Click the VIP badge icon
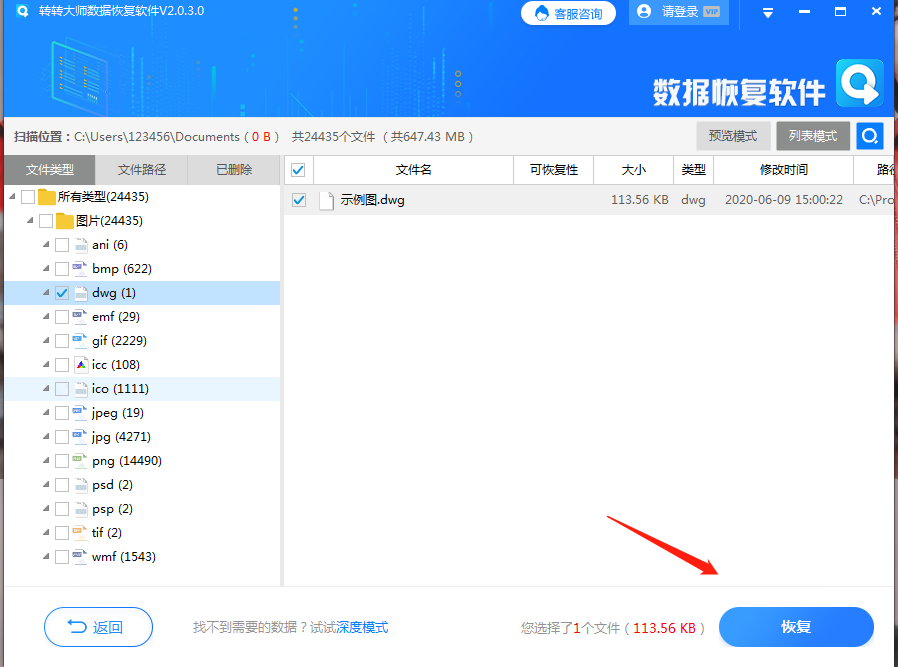This screenshot has width=898, height=667. coord(711,11)
